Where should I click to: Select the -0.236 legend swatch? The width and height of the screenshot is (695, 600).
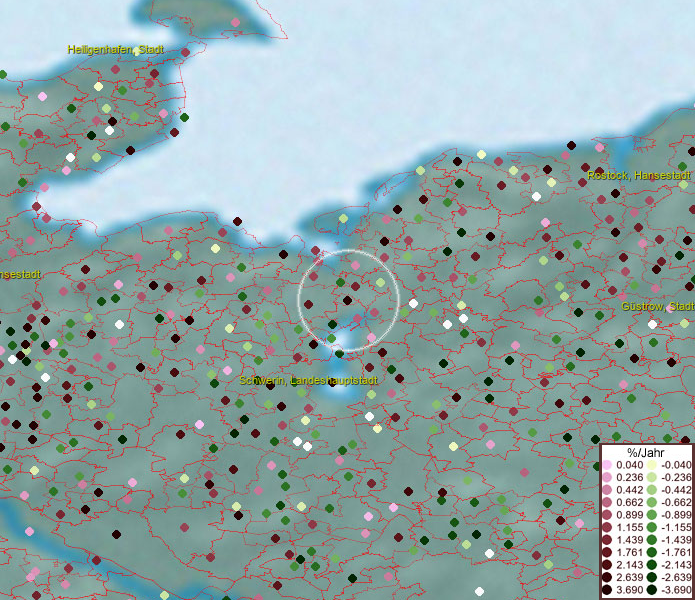[x=651, y=477]
